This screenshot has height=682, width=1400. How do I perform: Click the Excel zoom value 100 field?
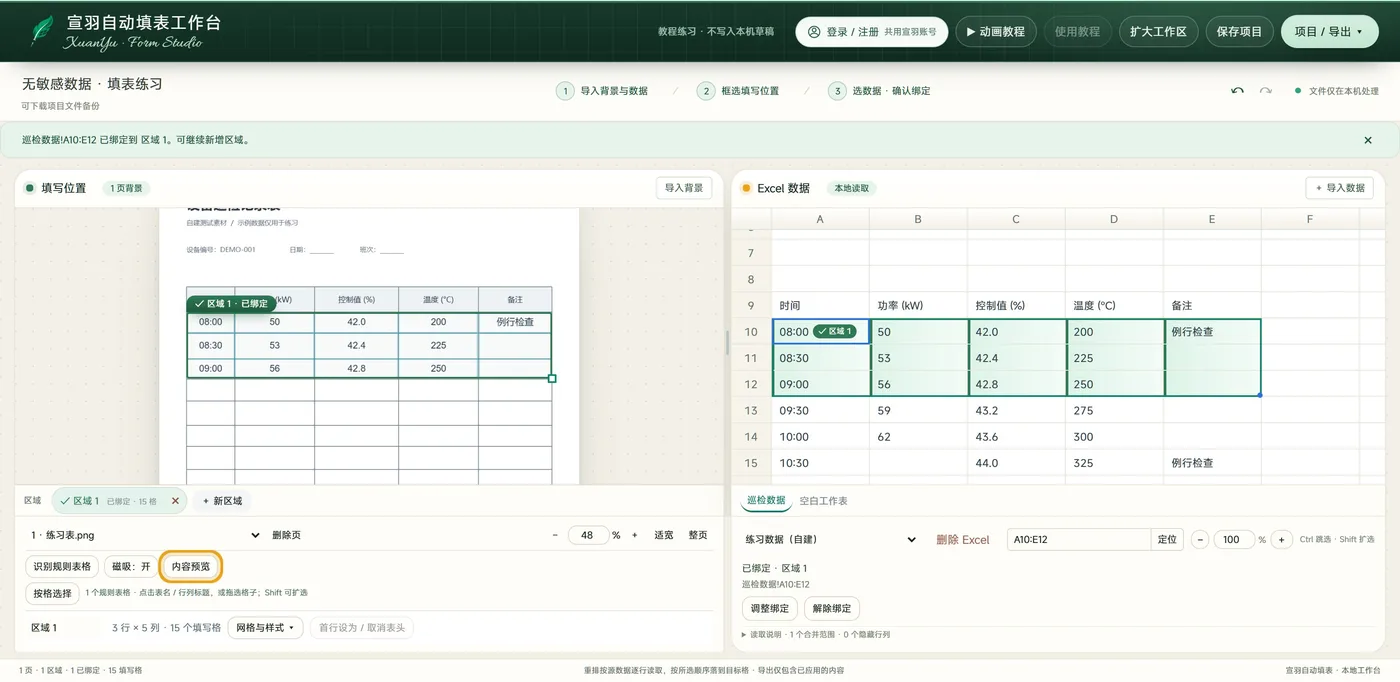pos(1232,539)
